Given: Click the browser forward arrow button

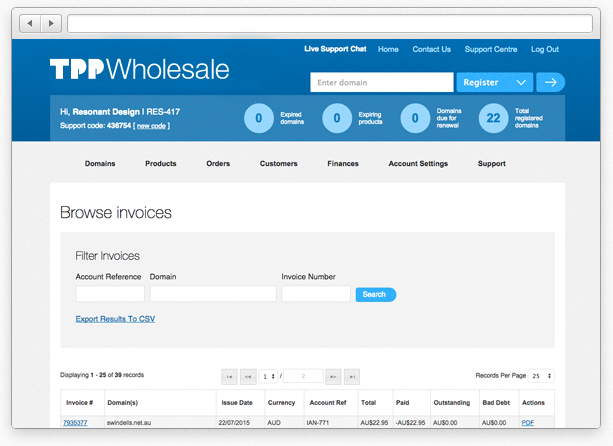Looking at the screenshot, I should pos(51,22).
